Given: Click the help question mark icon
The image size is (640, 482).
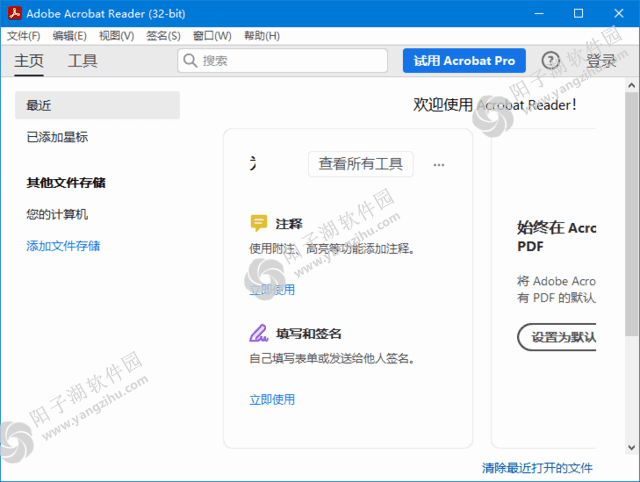Looking at the screenshot, I should tap(551, 61).
